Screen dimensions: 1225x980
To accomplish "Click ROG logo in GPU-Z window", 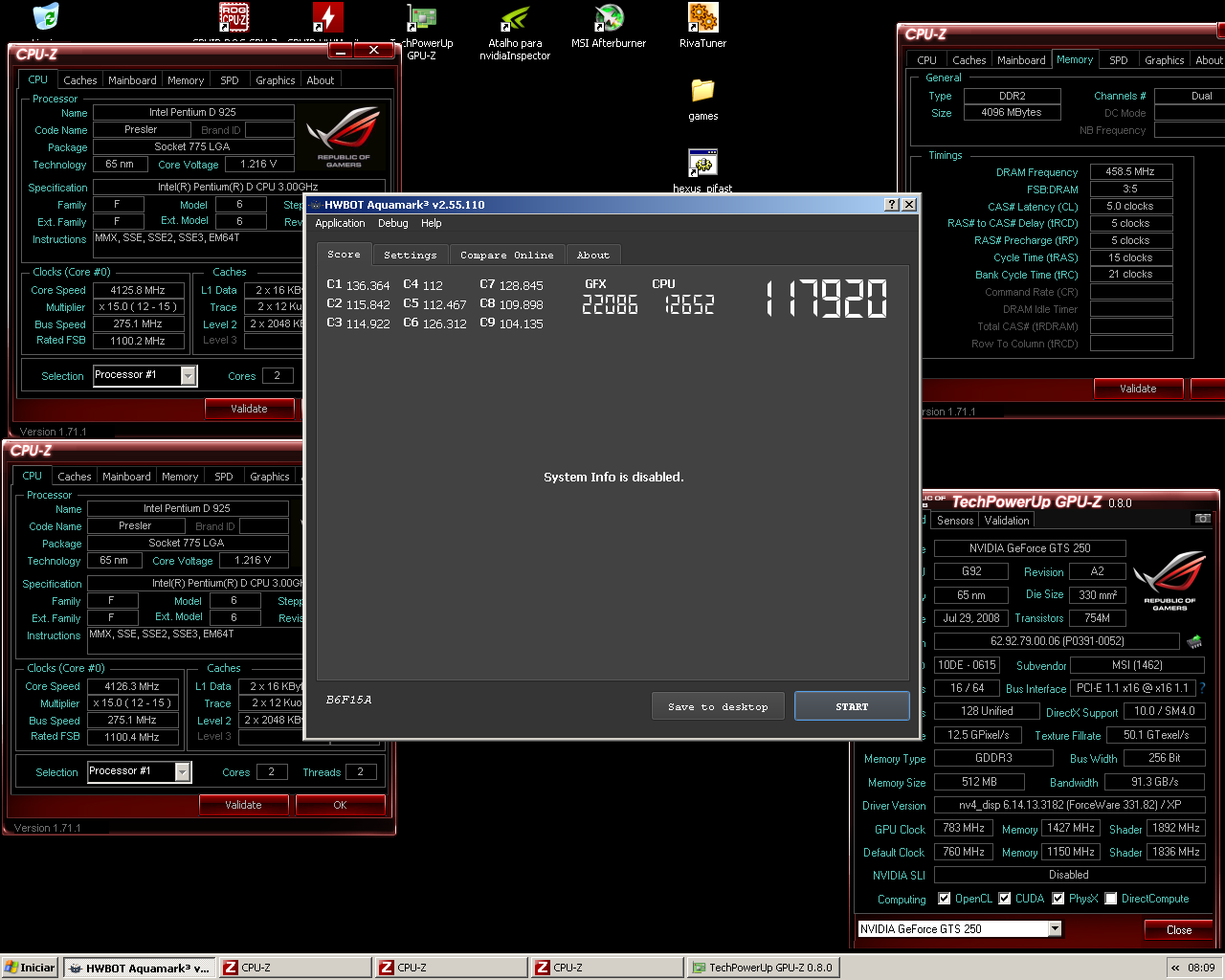I will (1169, 580).
